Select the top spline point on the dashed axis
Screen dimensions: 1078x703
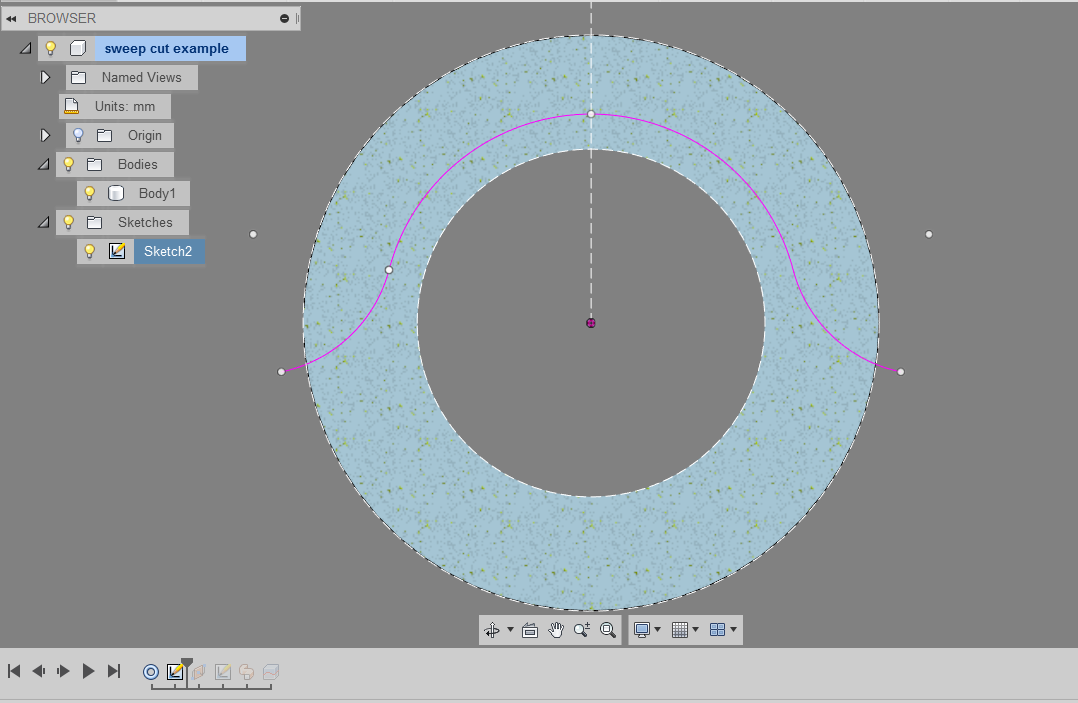pos(591,114)
